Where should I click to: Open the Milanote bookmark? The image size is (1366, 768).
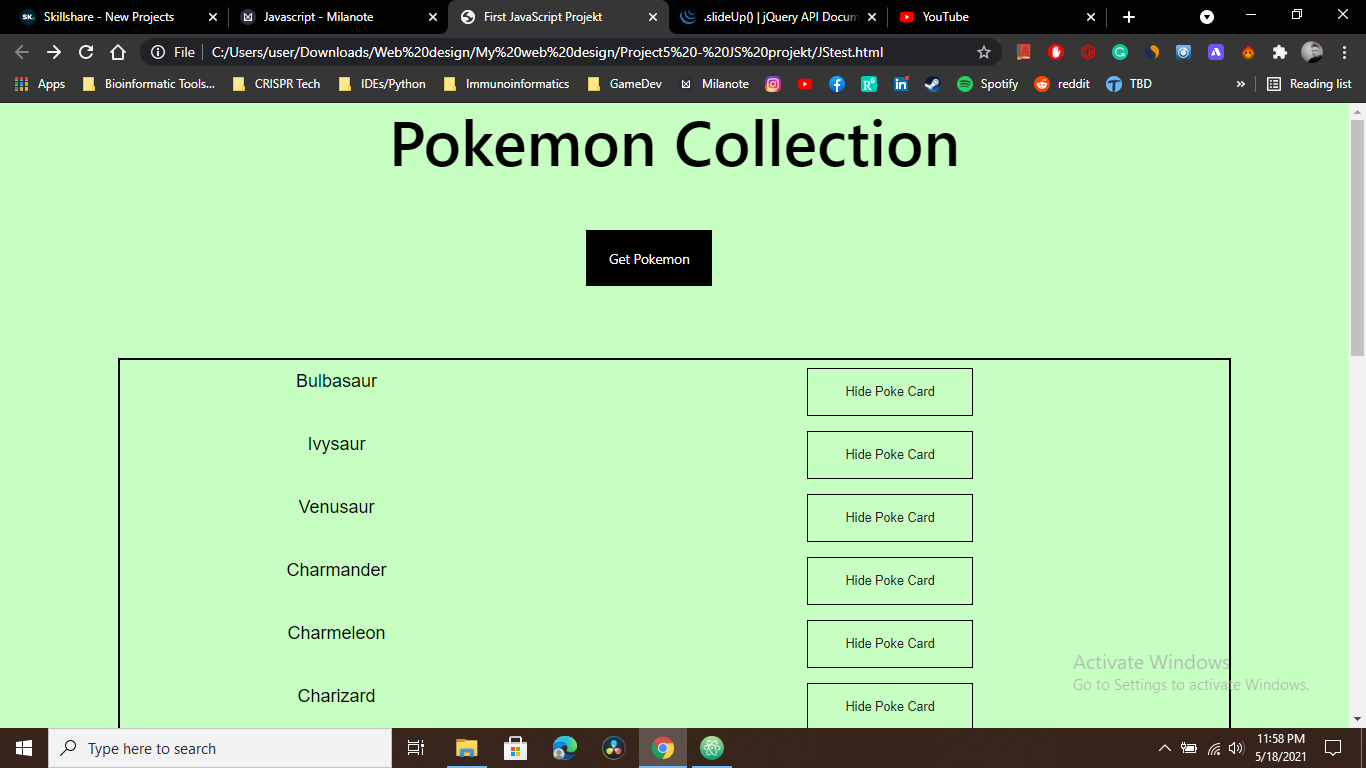[714, 84]
